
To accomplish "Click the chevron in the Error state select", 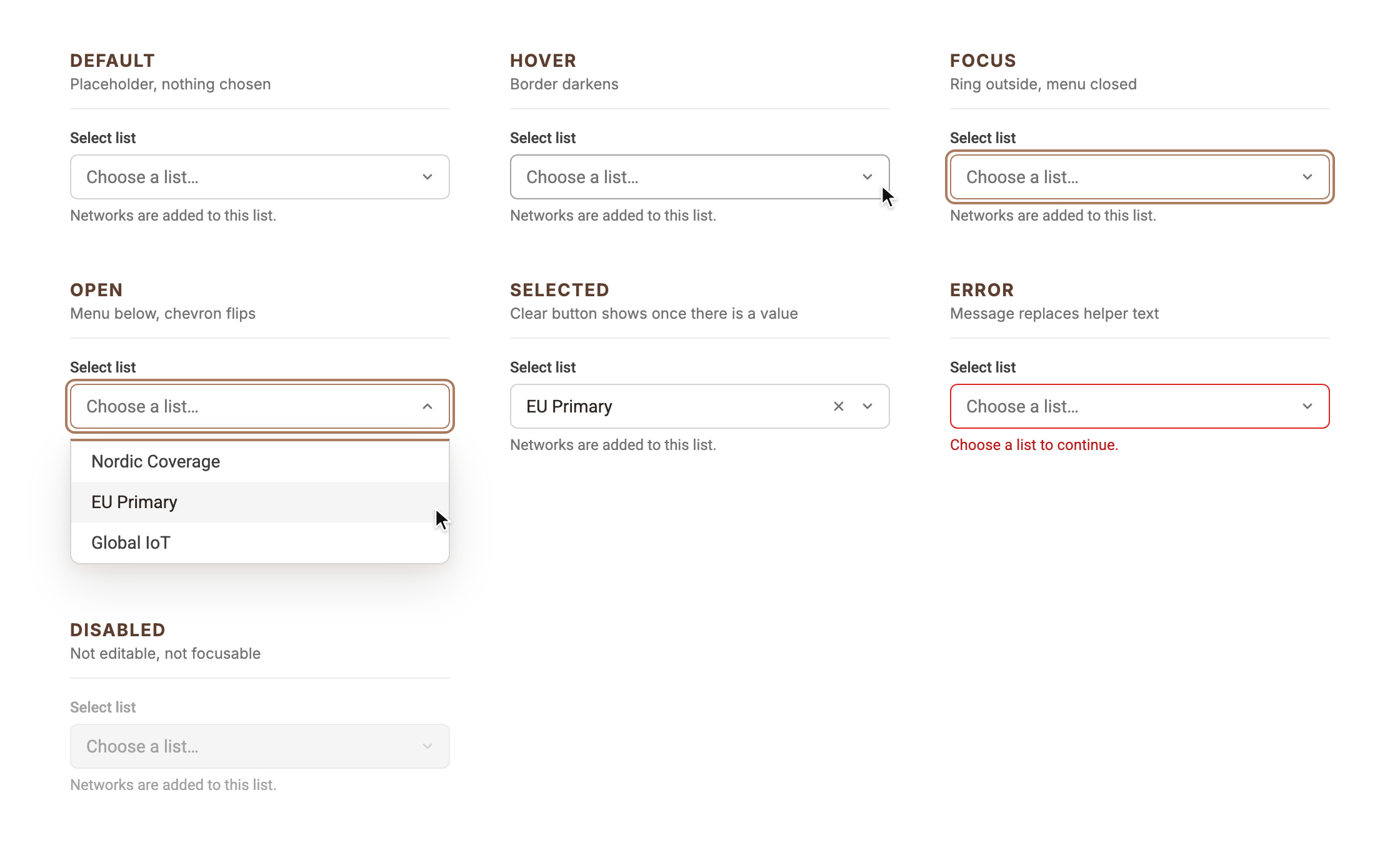I will tap(1307, 406).
